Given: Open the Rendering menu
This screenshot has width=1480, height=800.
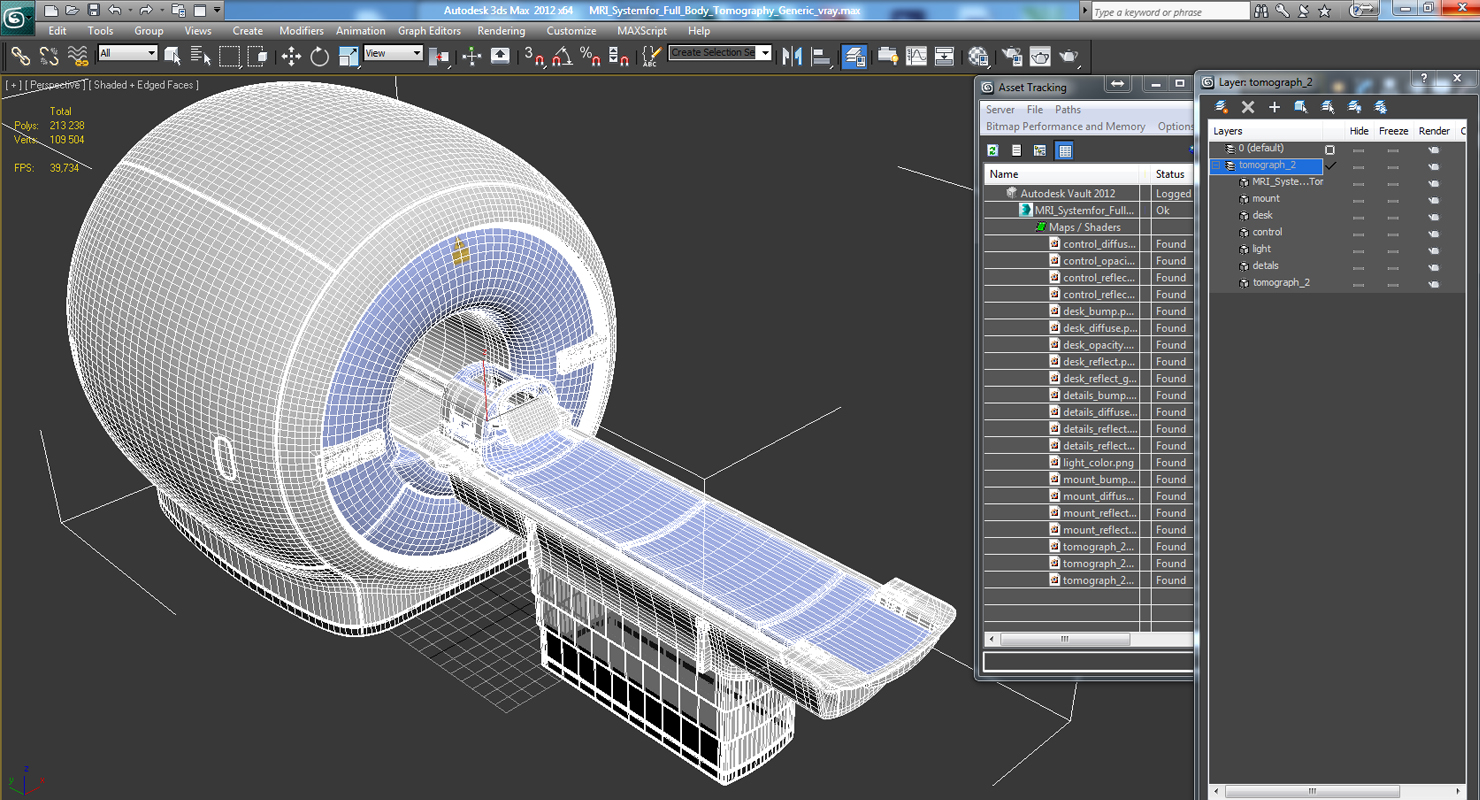Looking at the screenshot, I should (x=501, y=31).
